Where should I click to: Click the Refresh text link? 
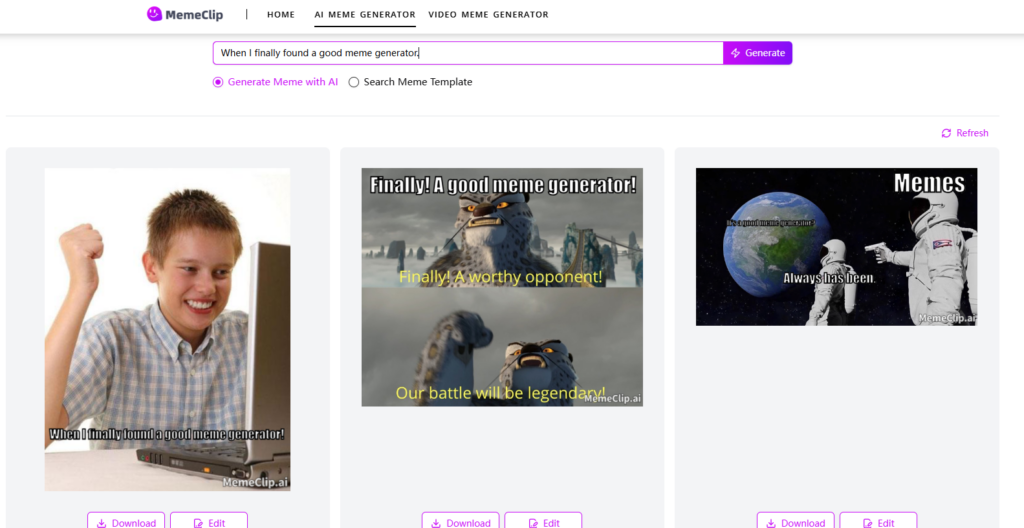(972, 133)
